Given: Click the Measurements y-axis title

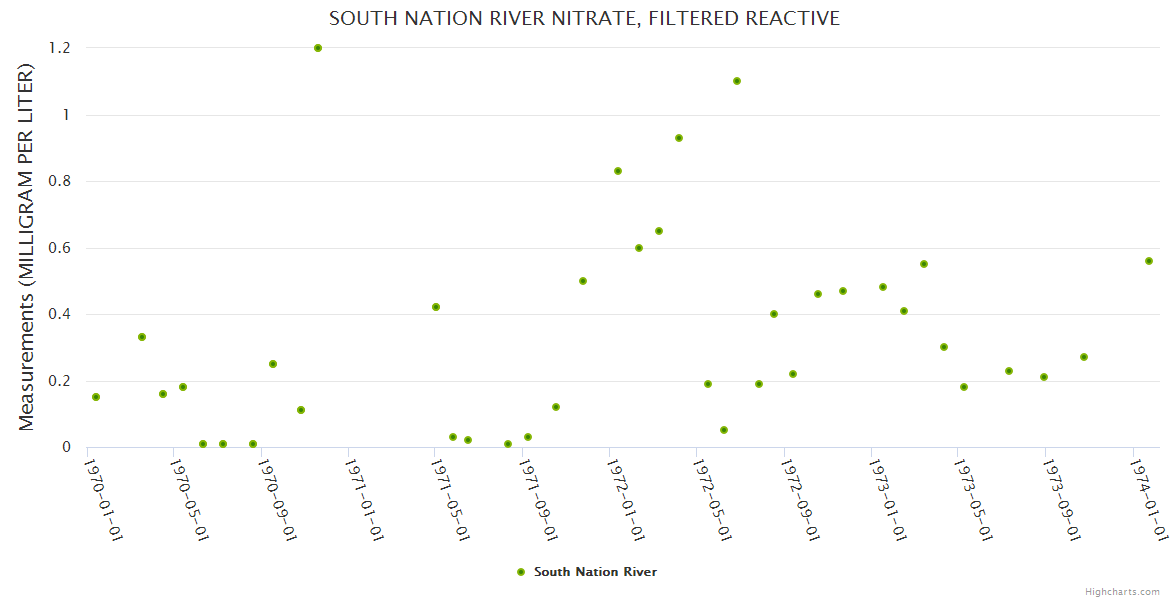Looking at the screenshot, I should (x=27, y=247).
